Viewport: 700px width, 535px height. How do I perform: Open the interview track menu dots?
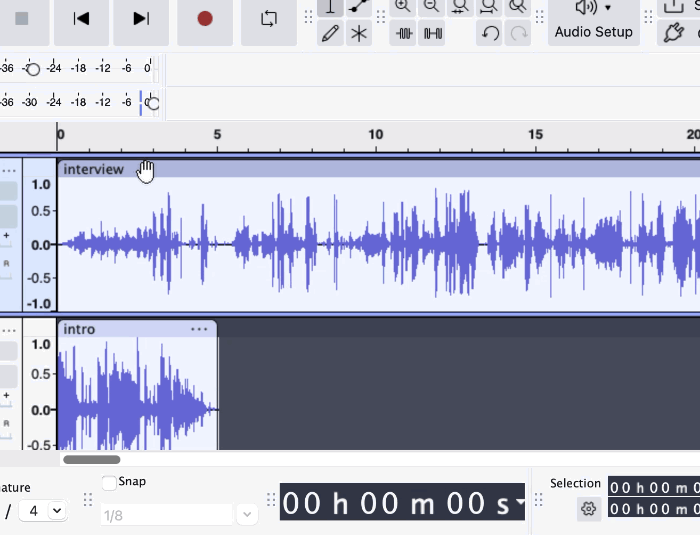pyautogui.click(x=9, y=171)
